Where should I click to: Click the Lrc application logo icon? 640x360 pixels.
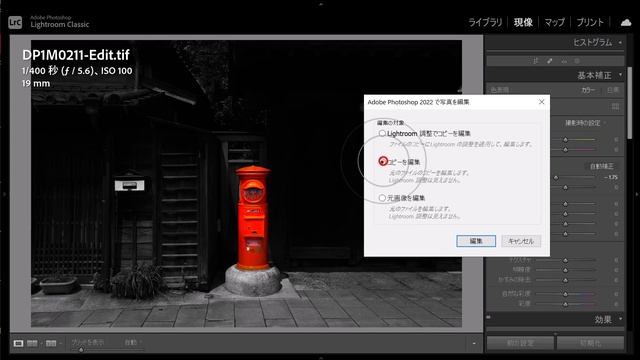(15, 22)
